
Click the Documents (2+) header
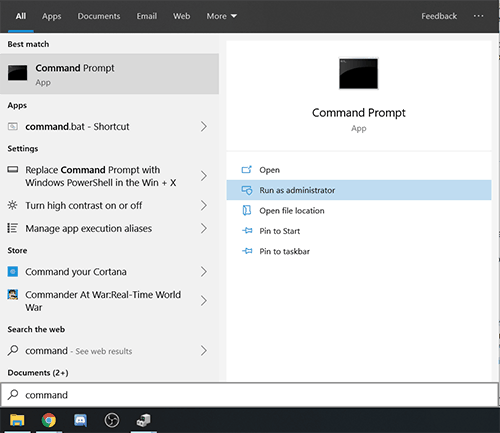tap(38, 373)
